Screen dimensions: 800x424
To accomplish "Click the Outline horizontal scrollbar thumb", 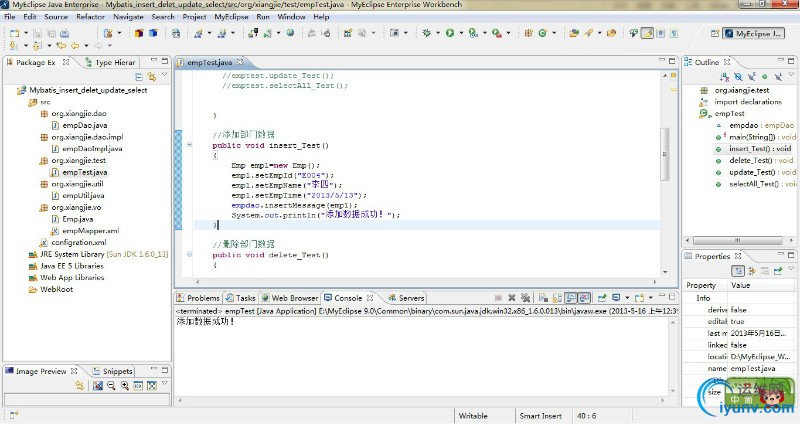I will (737, 240).
